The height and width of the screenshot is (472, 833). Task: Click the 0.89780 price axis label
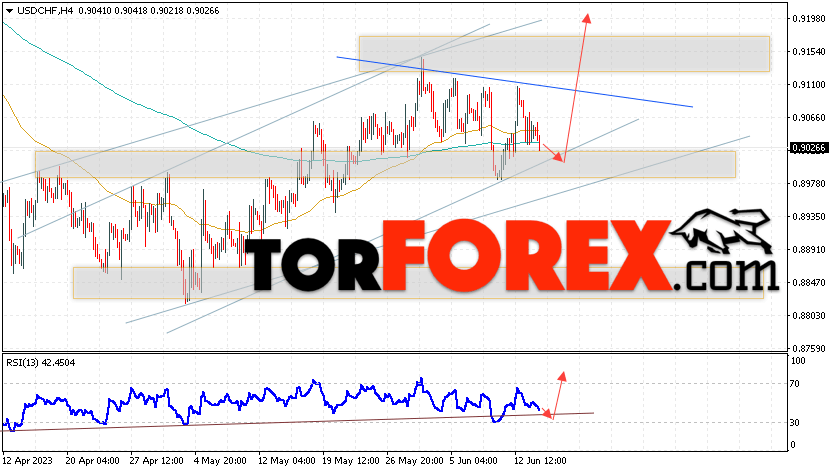pos(809,183)
